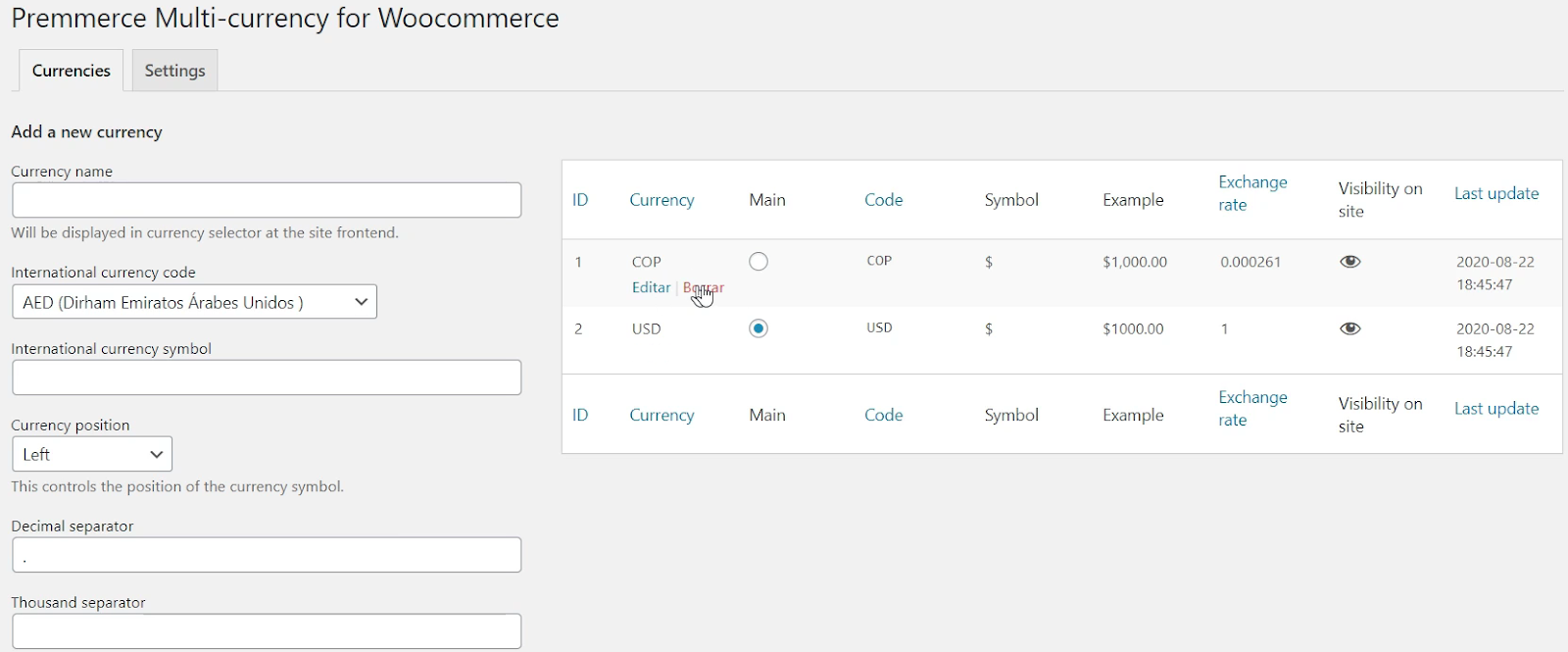Open International currency code dropdown
1568x652 pixels.
194,302
